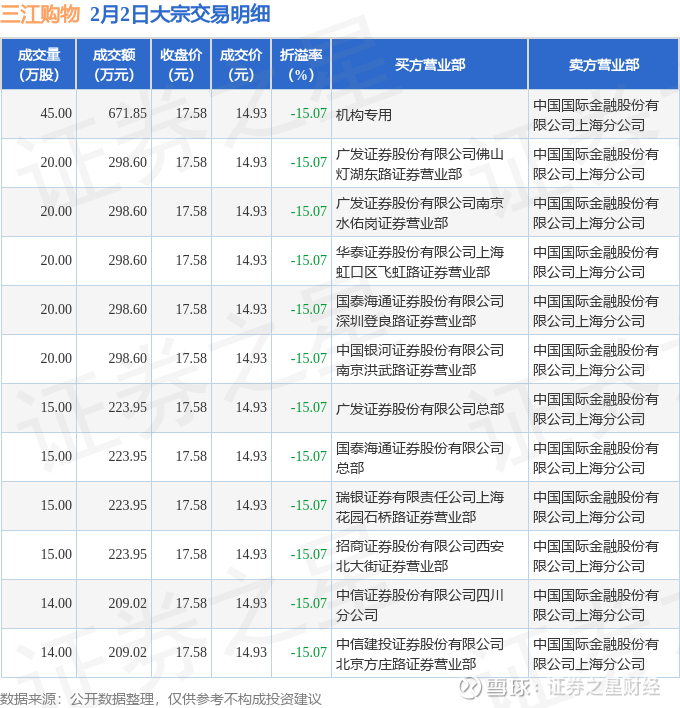Select the 14.93 deal price in 广发证券佛山 row
Image resolution: width=680 pixels, height=708 pixels.
coord(241,163)
